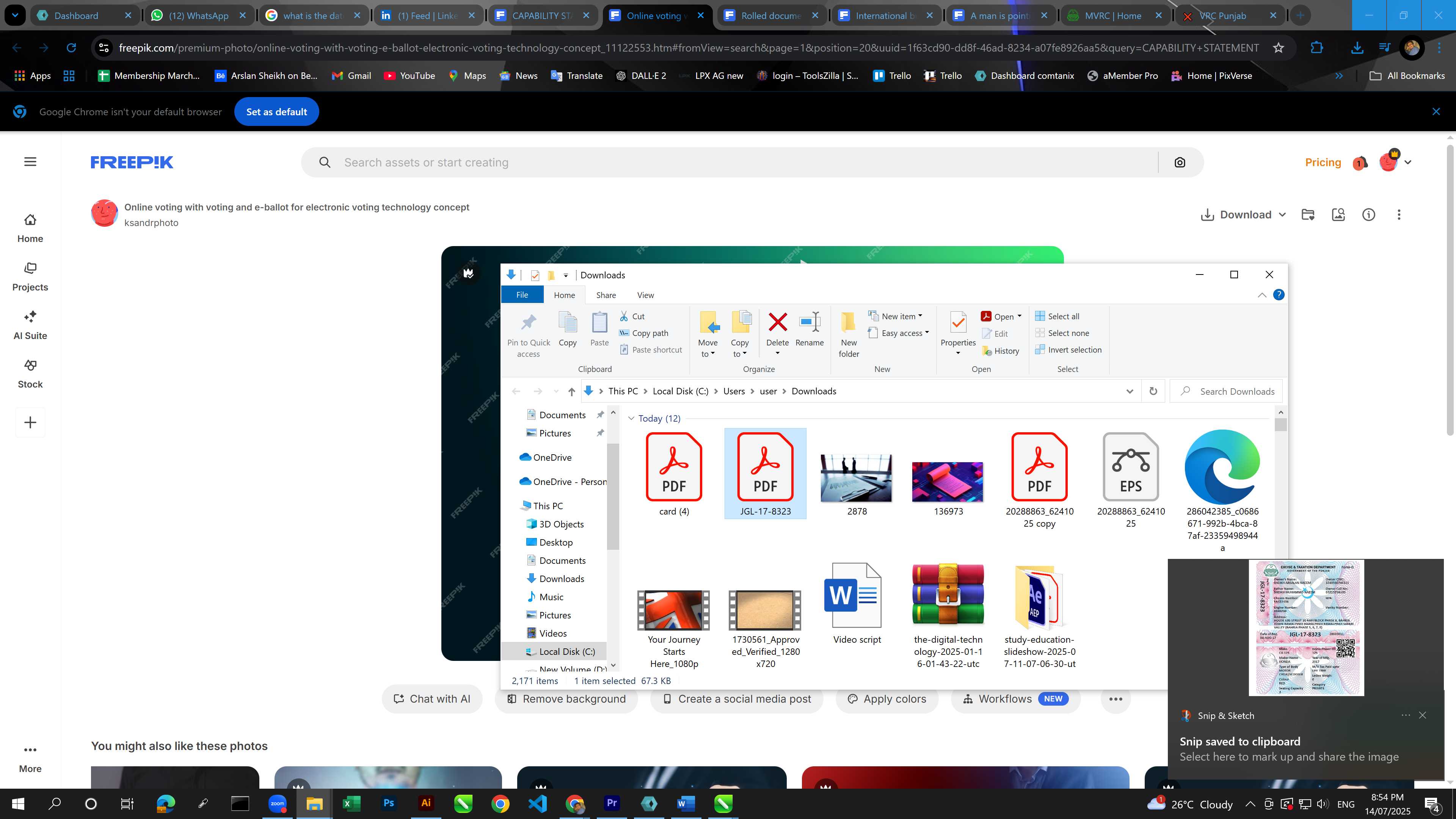1456x819 pixels.
Task: Click the Chrome downloads arrow icon
Action: tap(1357, 48)
